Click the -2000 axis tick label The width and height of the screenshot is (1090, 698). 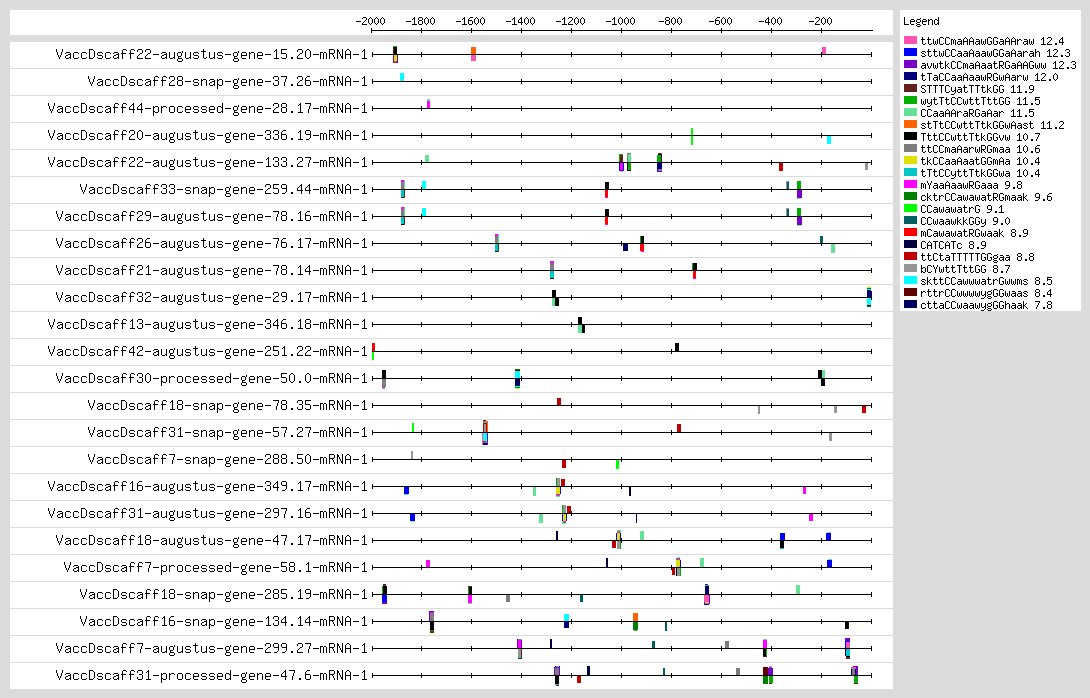[371, 20]
